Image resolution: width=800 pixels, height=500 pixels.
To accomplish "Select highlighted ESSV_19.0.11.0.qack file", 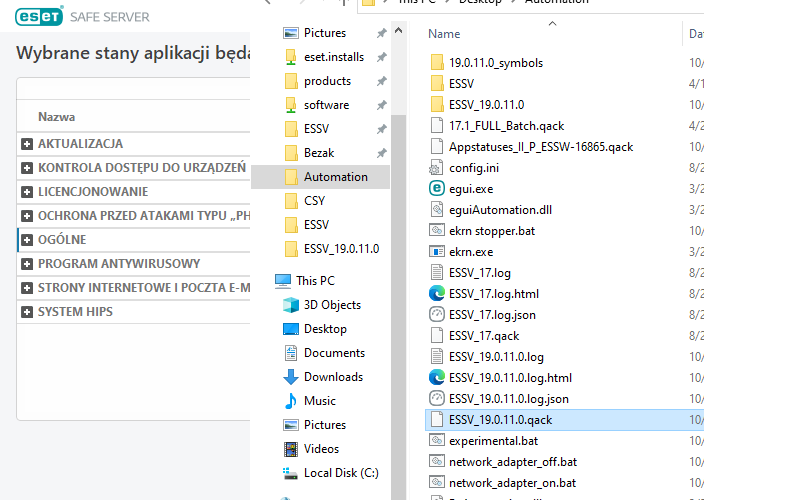I will click(564, 420).
